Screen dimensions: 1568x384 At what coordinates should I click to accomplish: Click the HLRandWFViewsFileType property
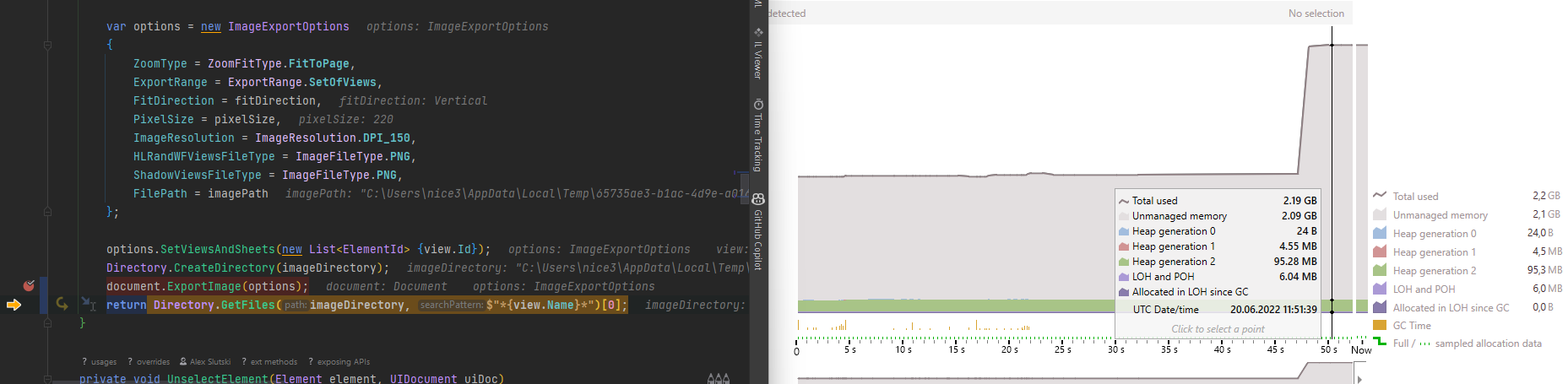pos(204,157)
